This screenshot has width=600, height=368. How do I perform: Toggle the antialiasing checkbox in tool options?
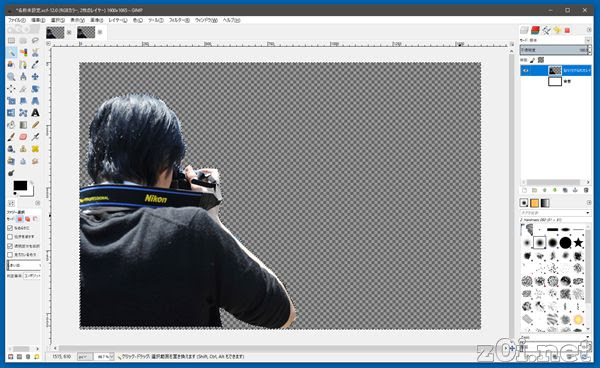(10, 228)
